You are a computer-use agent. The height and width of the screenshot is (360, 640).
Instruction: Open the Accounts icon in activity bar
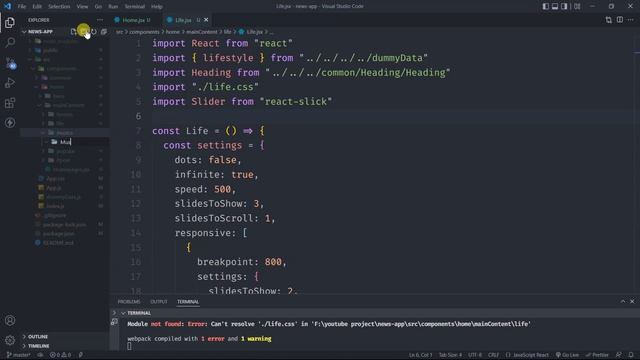coord(10,320)
